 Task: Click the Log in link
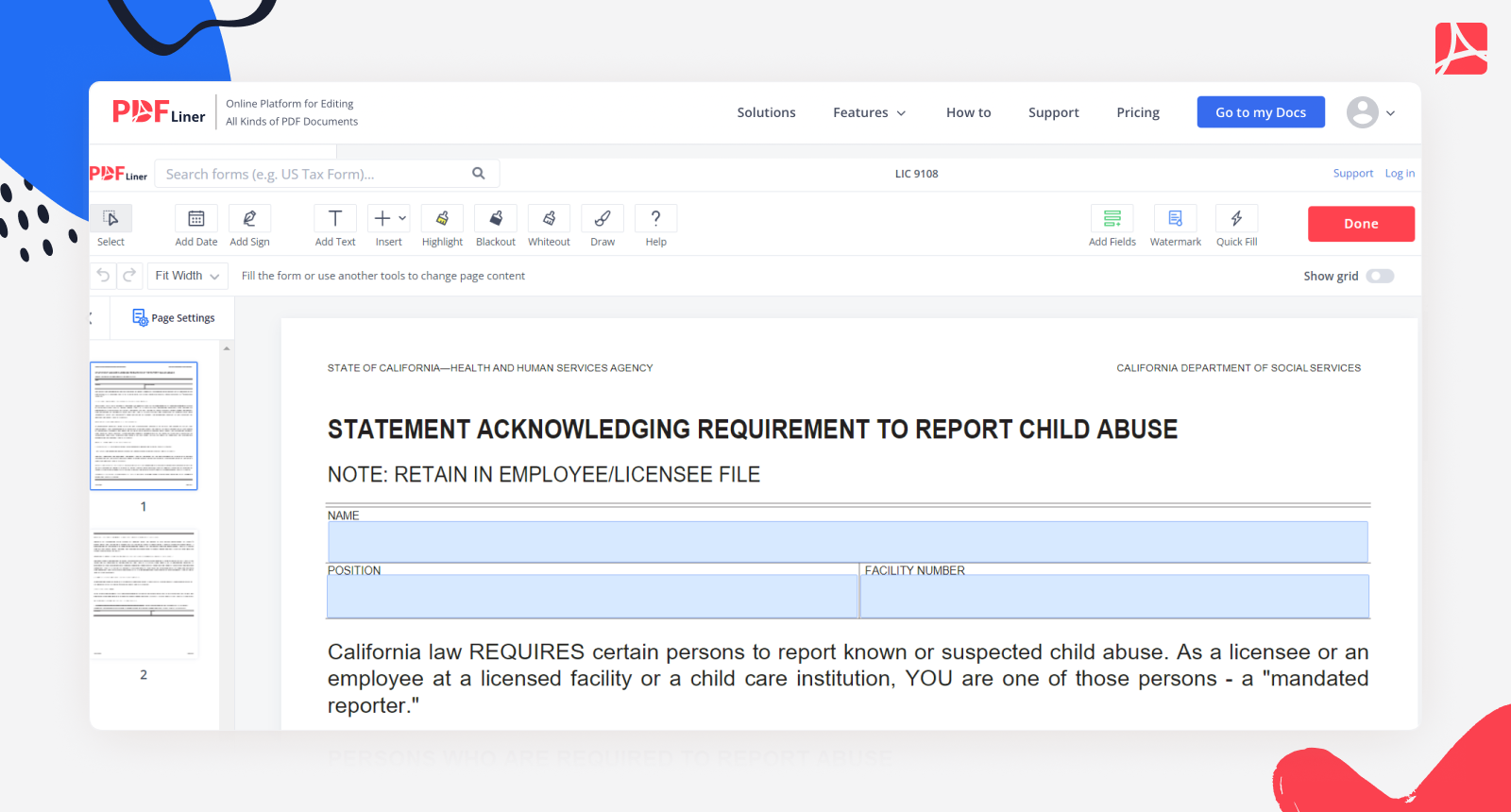pyautogui.click(x=1400, y=174)
